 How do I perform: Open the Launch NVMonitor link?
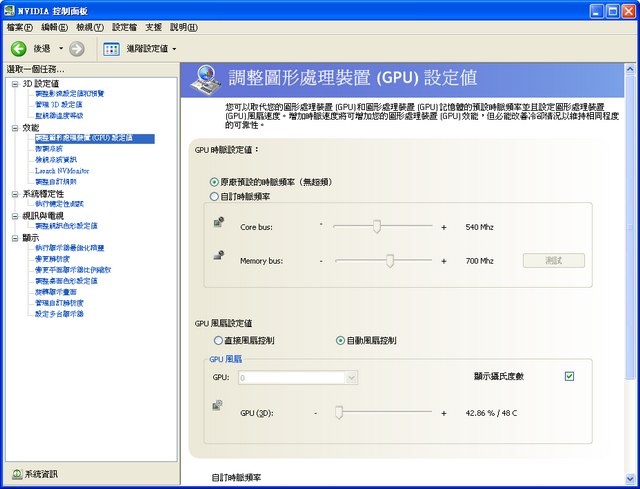coord(62,171)
